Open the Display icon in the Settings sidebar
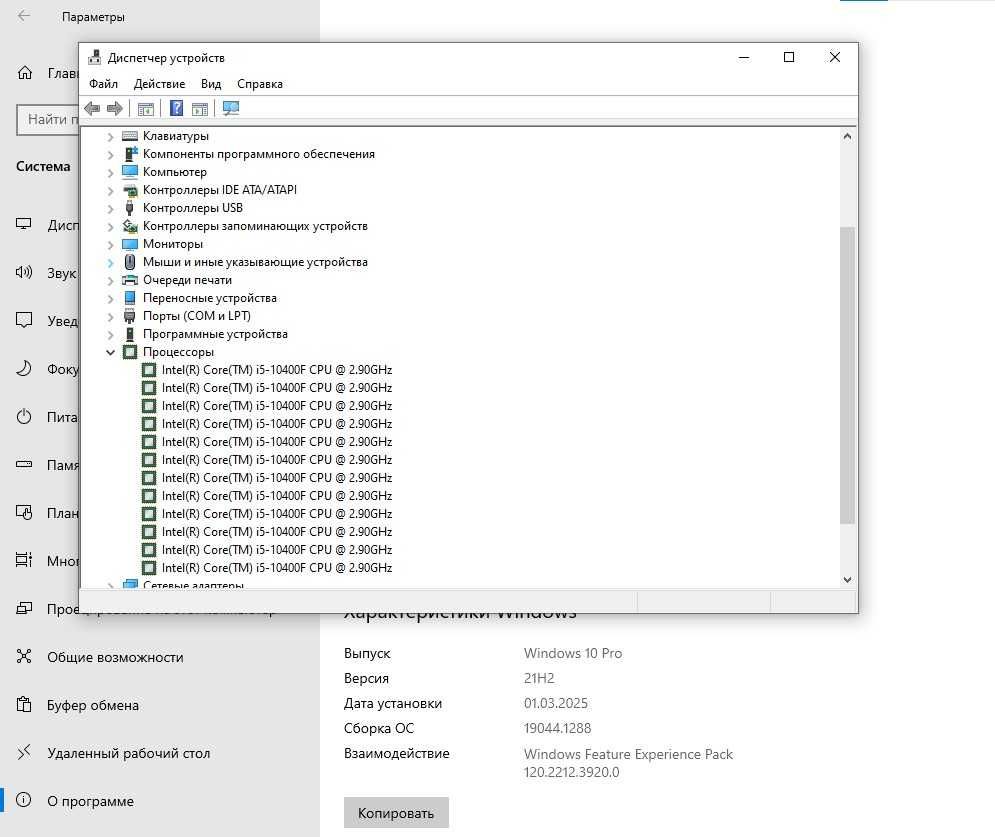The height and width of the screenshot is (837, 995). pyautogui.click(x=24, y=224)
